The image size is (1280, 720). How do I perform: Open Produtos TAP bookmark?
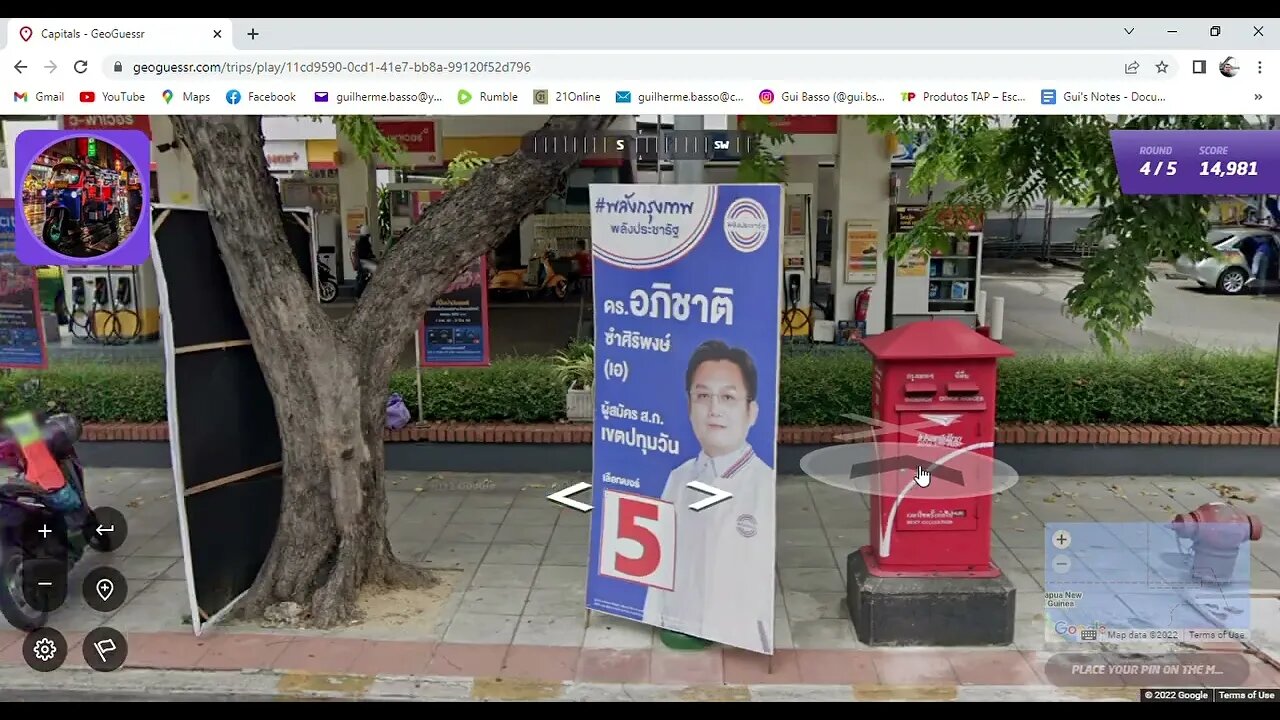point(964,97)
